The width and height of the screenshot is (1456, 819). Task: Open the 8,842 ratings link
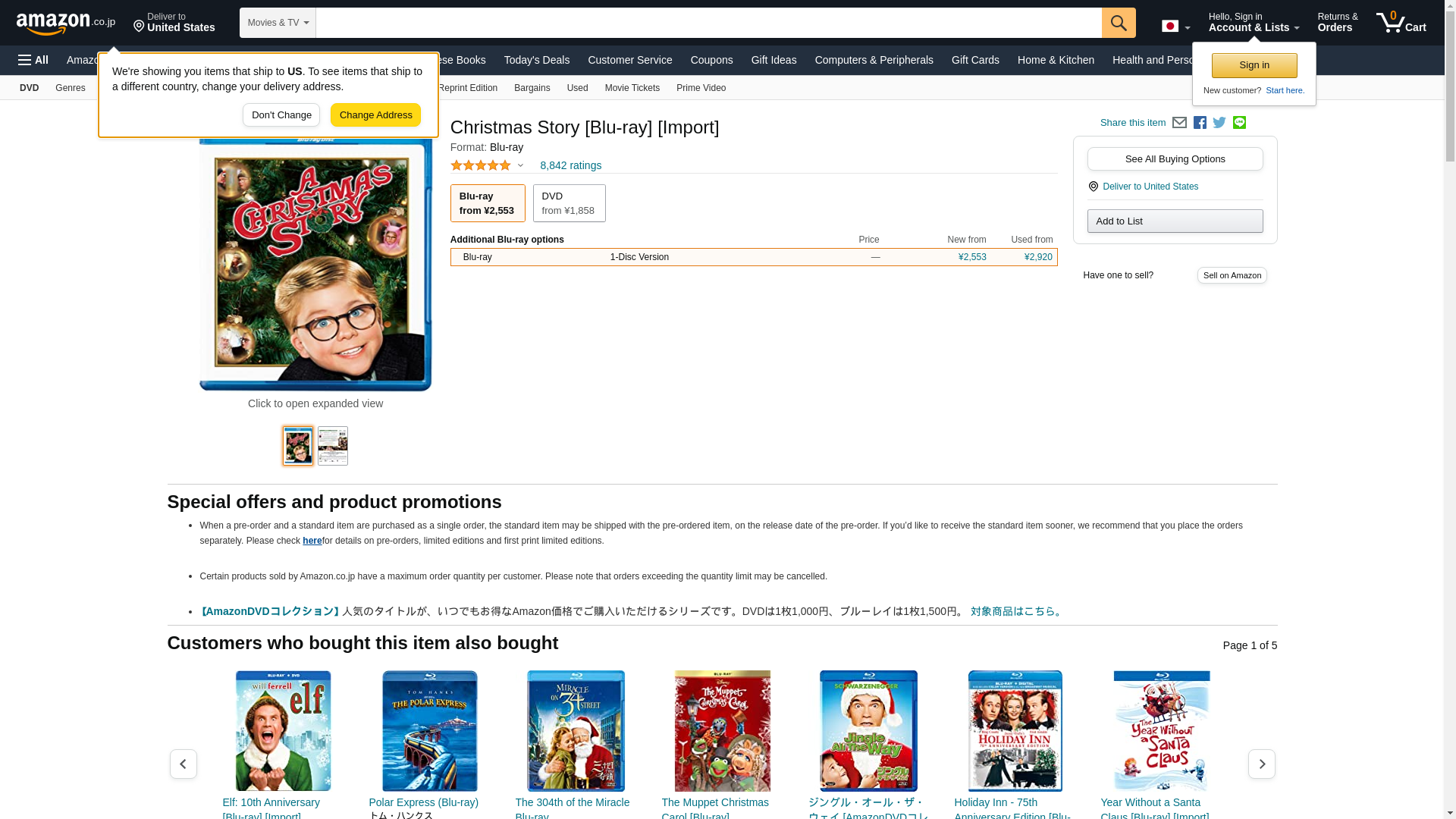(570, 165)
